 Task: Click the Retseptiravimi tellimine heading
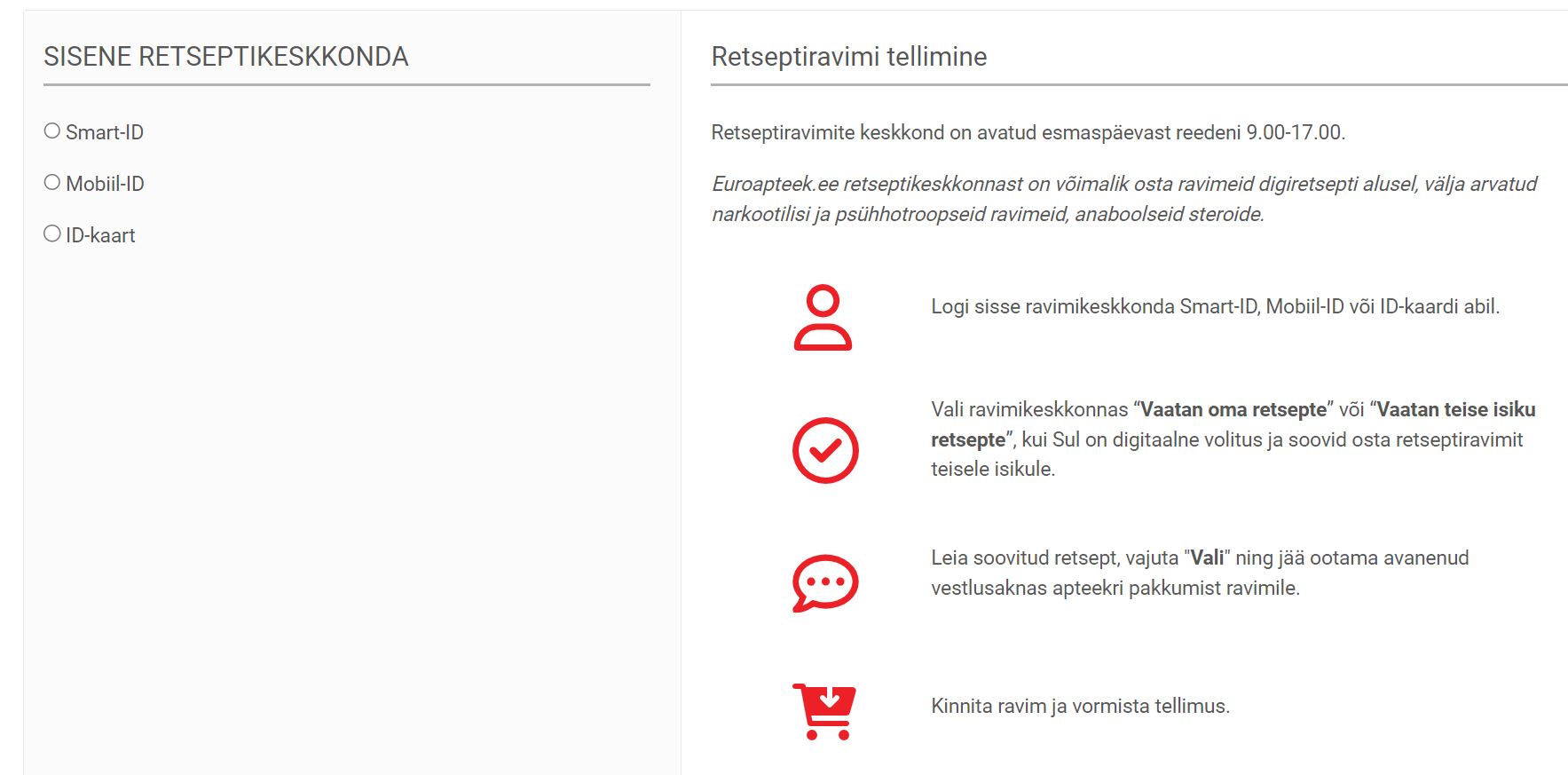(x=849, y=57)
